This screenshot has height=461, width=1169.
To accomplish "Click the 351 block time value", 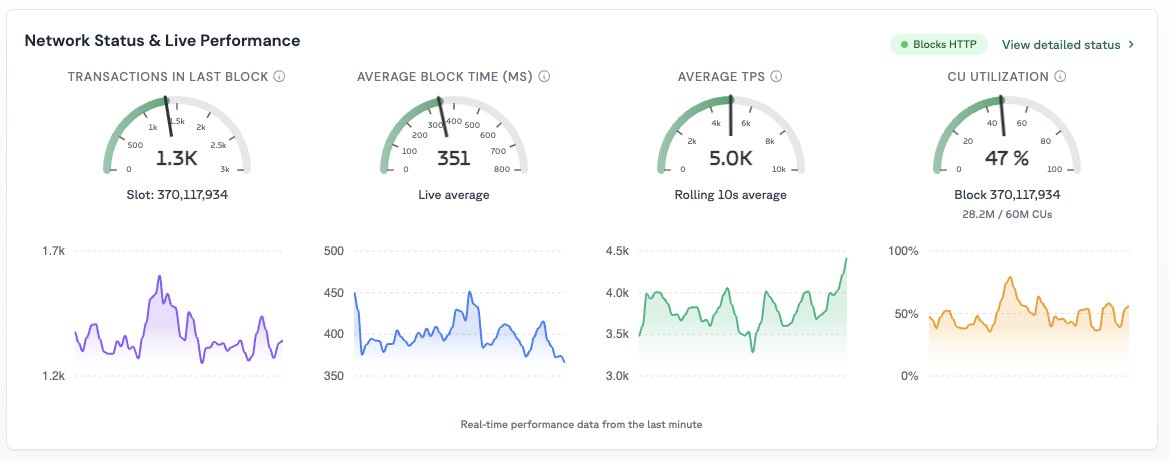I will click(x=453, y=158).
